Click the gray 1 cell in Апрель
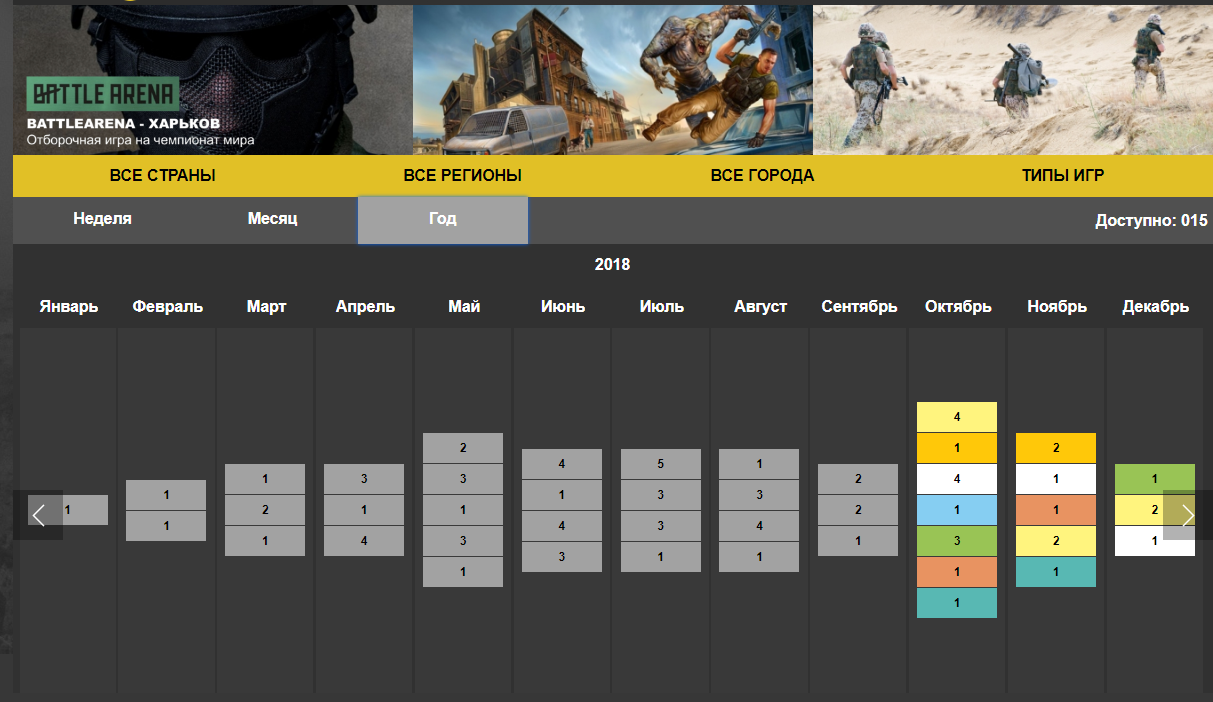Viewport: 1213px width, 702px height. [x=364, y=510]
